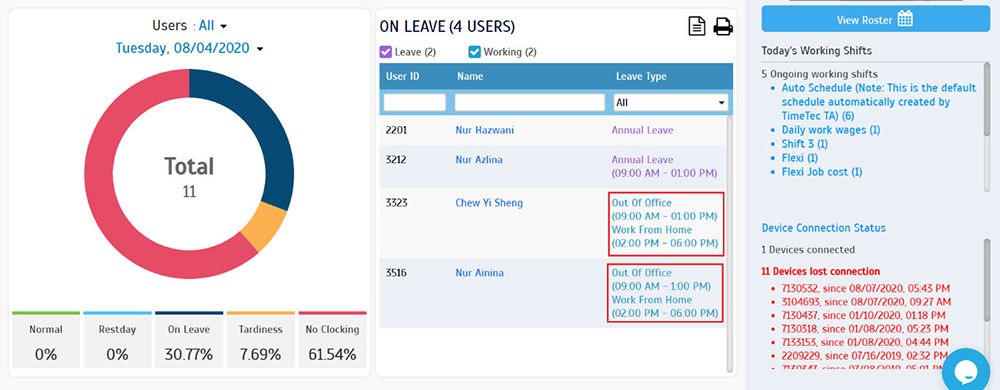This screenshot has width=1000, height=390.
Task: Sort by the Leave Type column header
Action: click(641, 76)
